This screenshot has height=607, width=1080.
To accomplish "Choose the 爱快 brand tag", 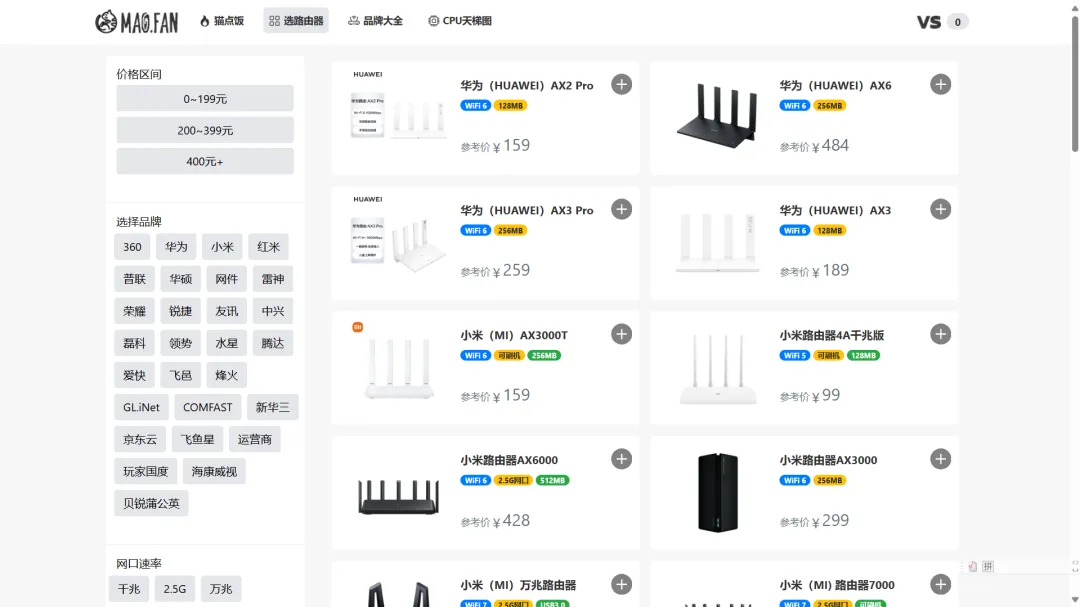I will tap(134, 375).
